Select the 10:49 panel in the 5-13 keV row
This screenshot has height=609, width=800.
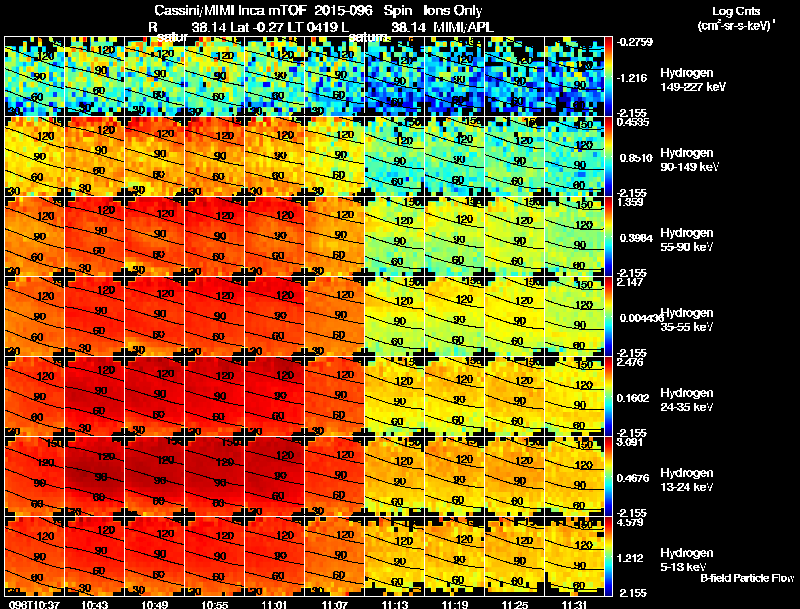pyautogui.click(x=155, y=557)
